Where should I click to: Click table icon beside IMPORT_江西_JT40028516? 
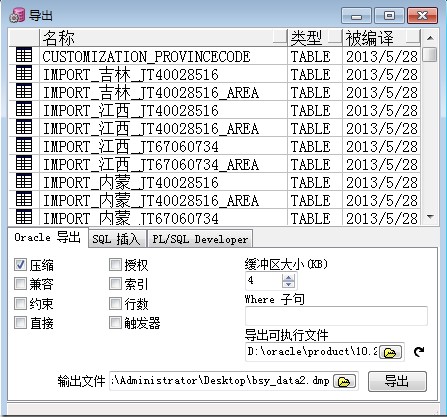pos(24,109)
